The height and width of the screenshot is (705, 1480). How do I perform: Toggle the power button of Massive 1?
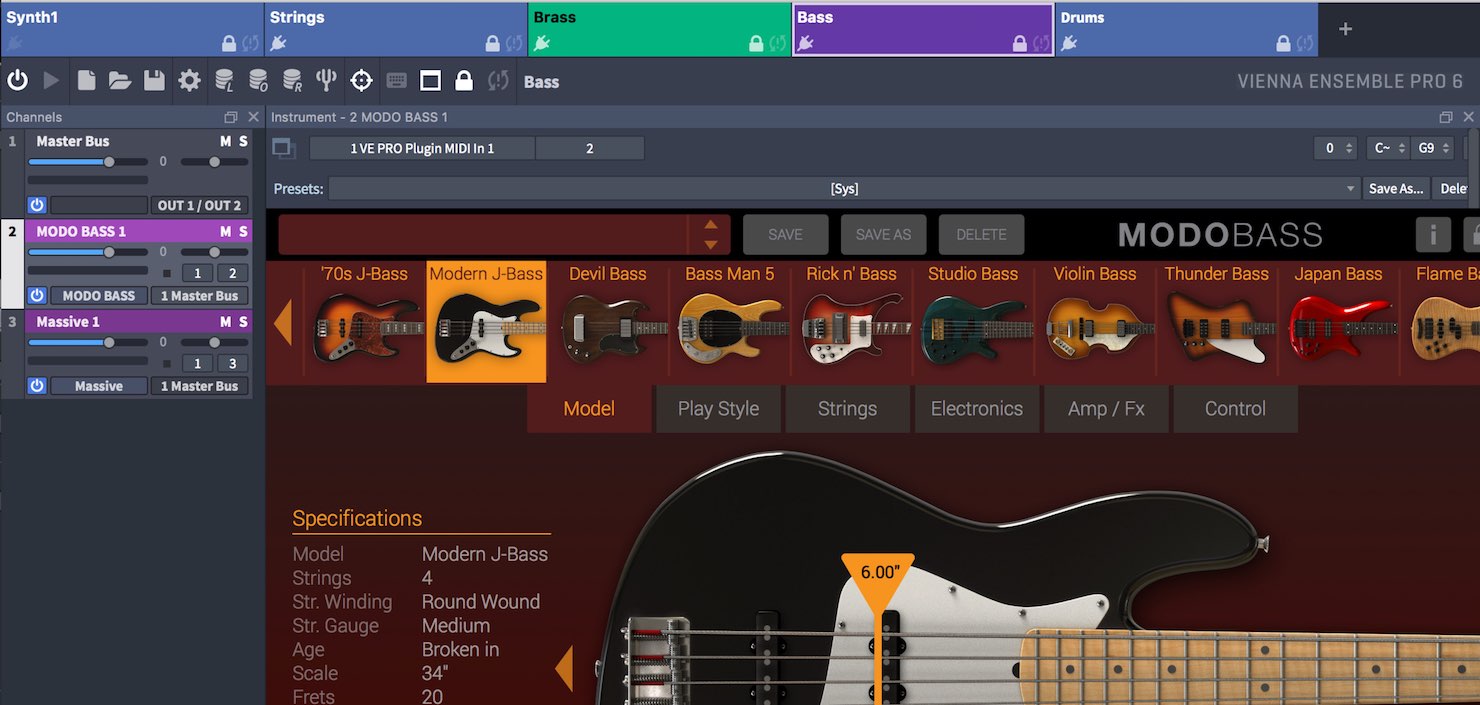click(x=37, y=386)
